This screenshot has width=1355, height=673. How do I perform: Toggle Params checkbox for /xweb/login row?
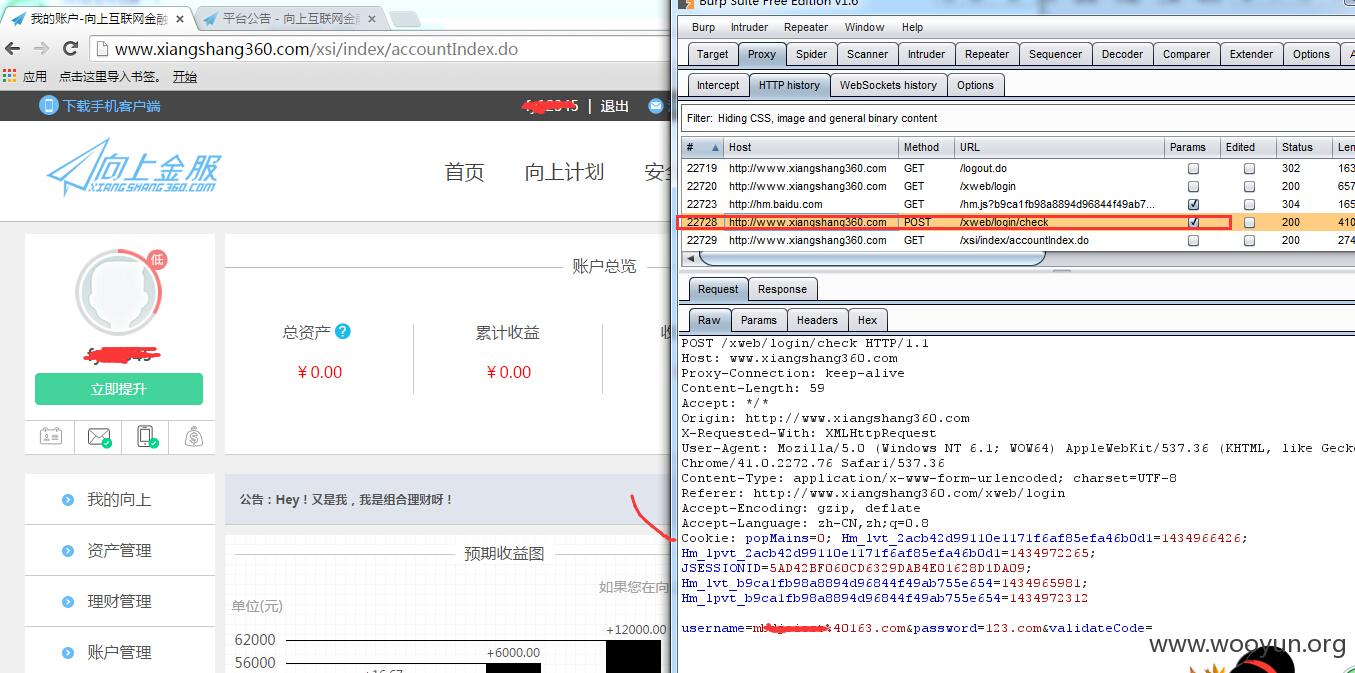coord(1193,187)
